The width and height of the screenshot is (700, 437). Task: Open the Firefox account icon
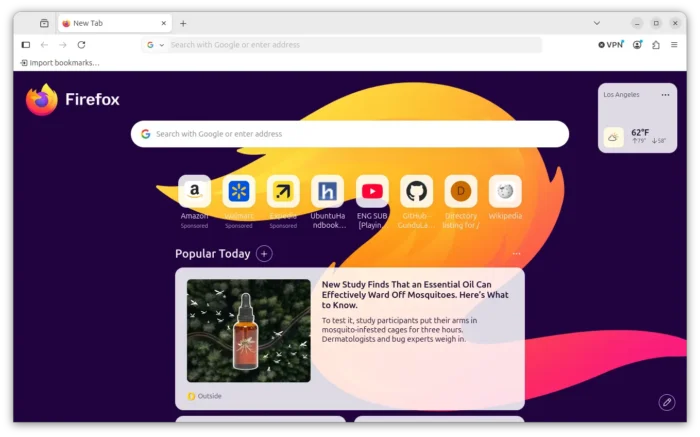[637, 45]
